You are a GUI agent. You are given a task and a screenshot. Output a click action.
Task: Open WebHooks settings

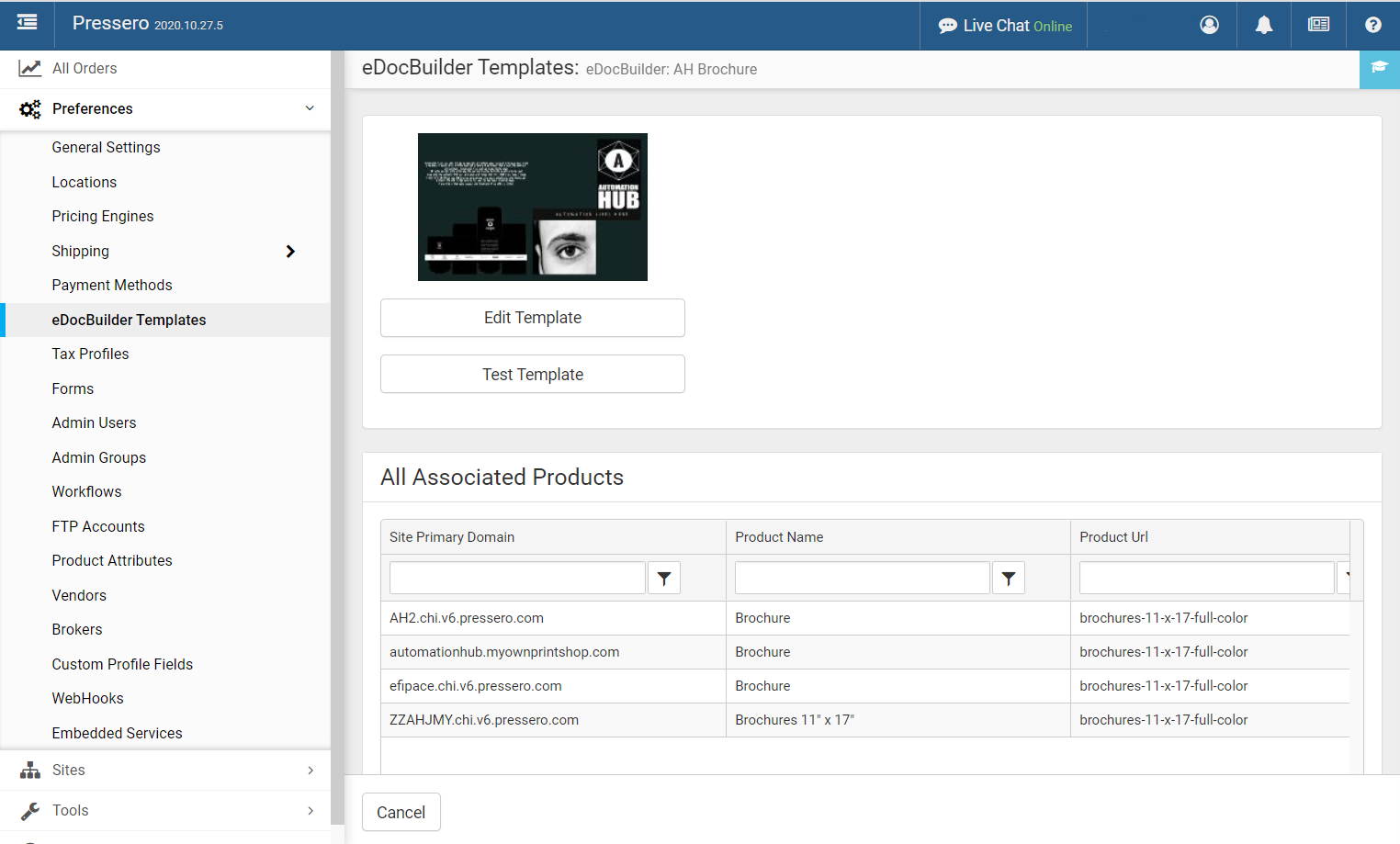tap(87, 698)
